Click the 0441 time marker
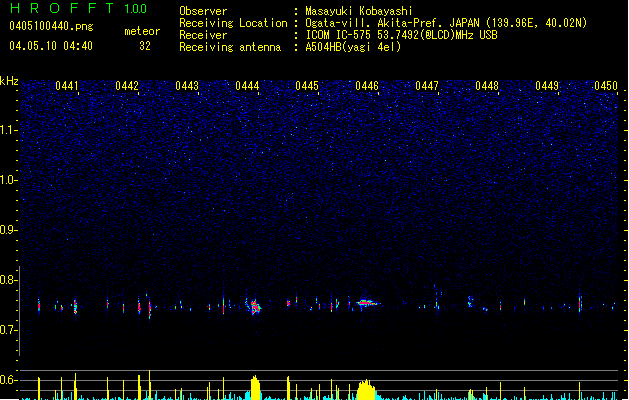 [67, 86]
